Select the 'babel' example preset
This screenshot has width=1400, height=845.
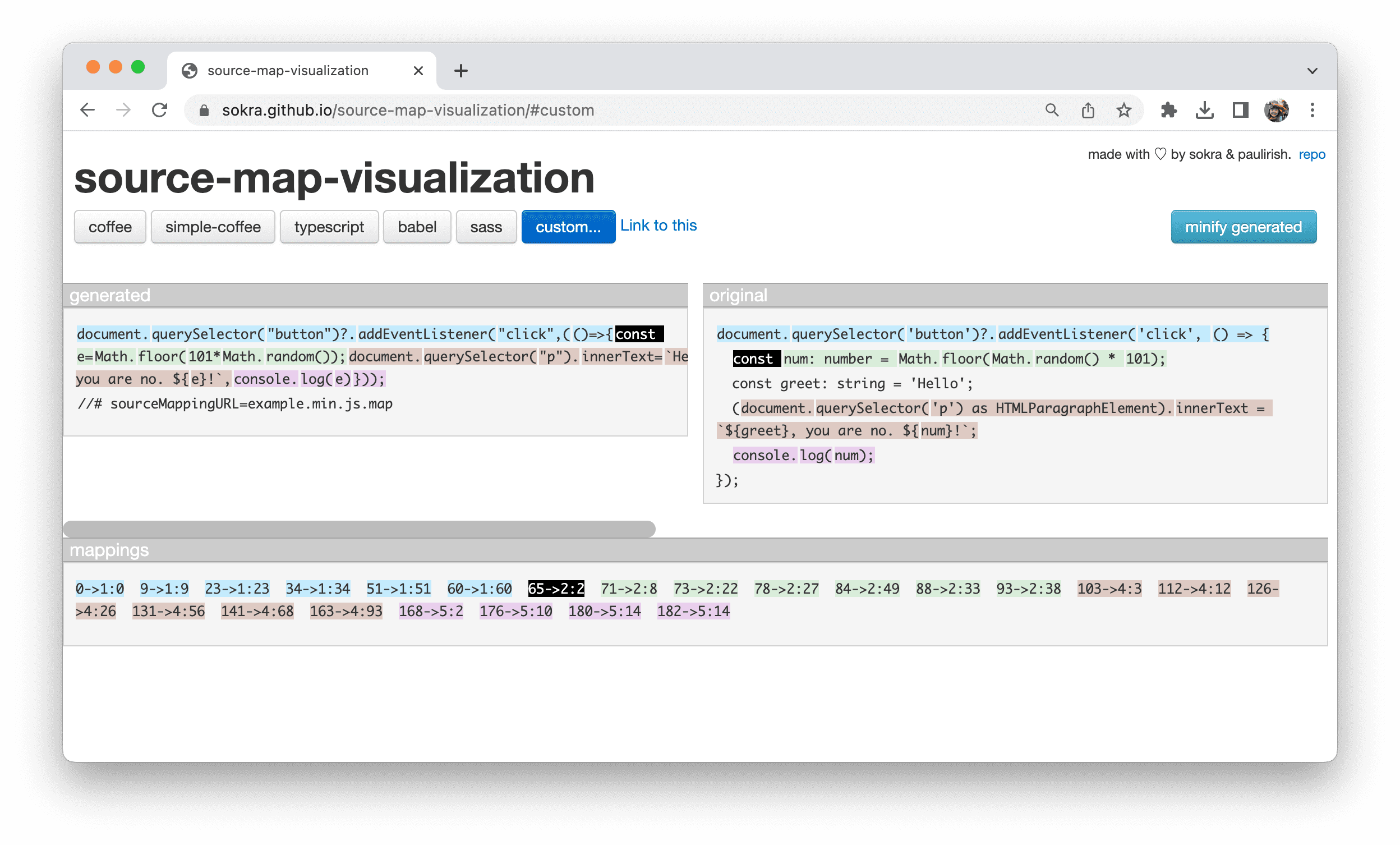pyautogui.click(x=416, y=226)
